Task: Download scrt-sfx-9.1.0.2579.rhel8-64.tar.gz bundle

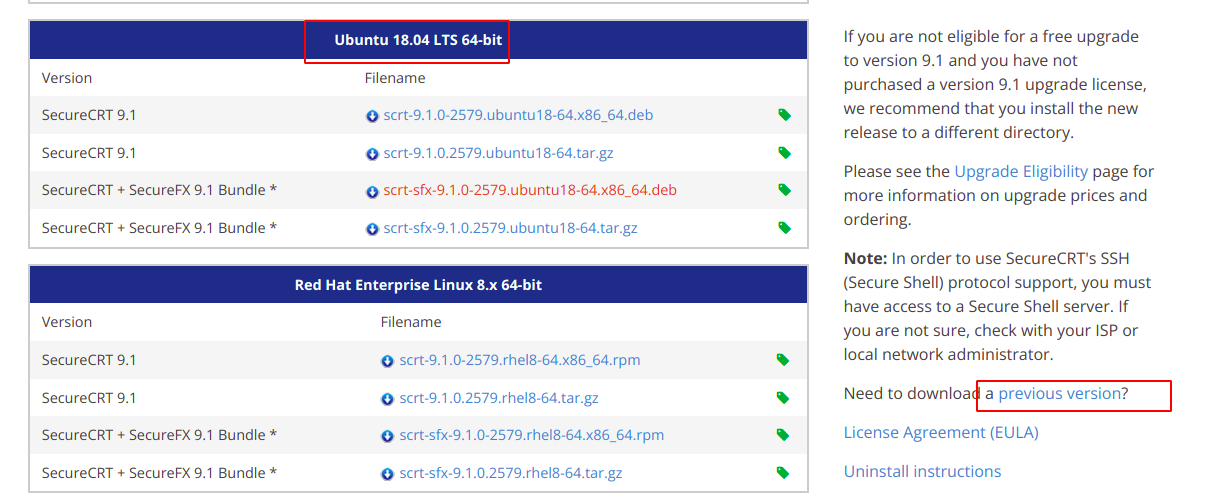Action: coord(511,473)
